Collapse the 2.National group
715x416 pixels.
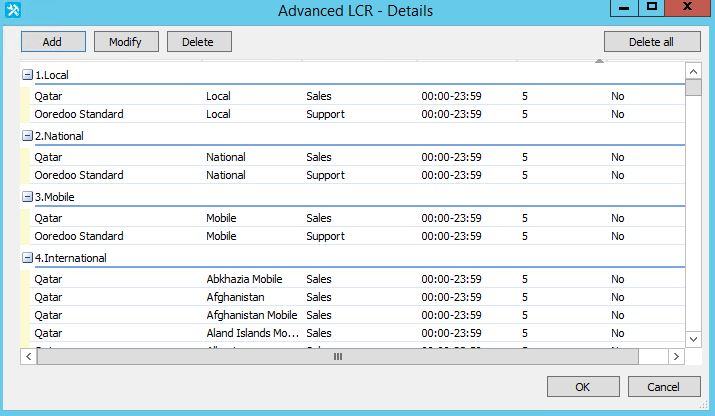click(x=27, y=136)
